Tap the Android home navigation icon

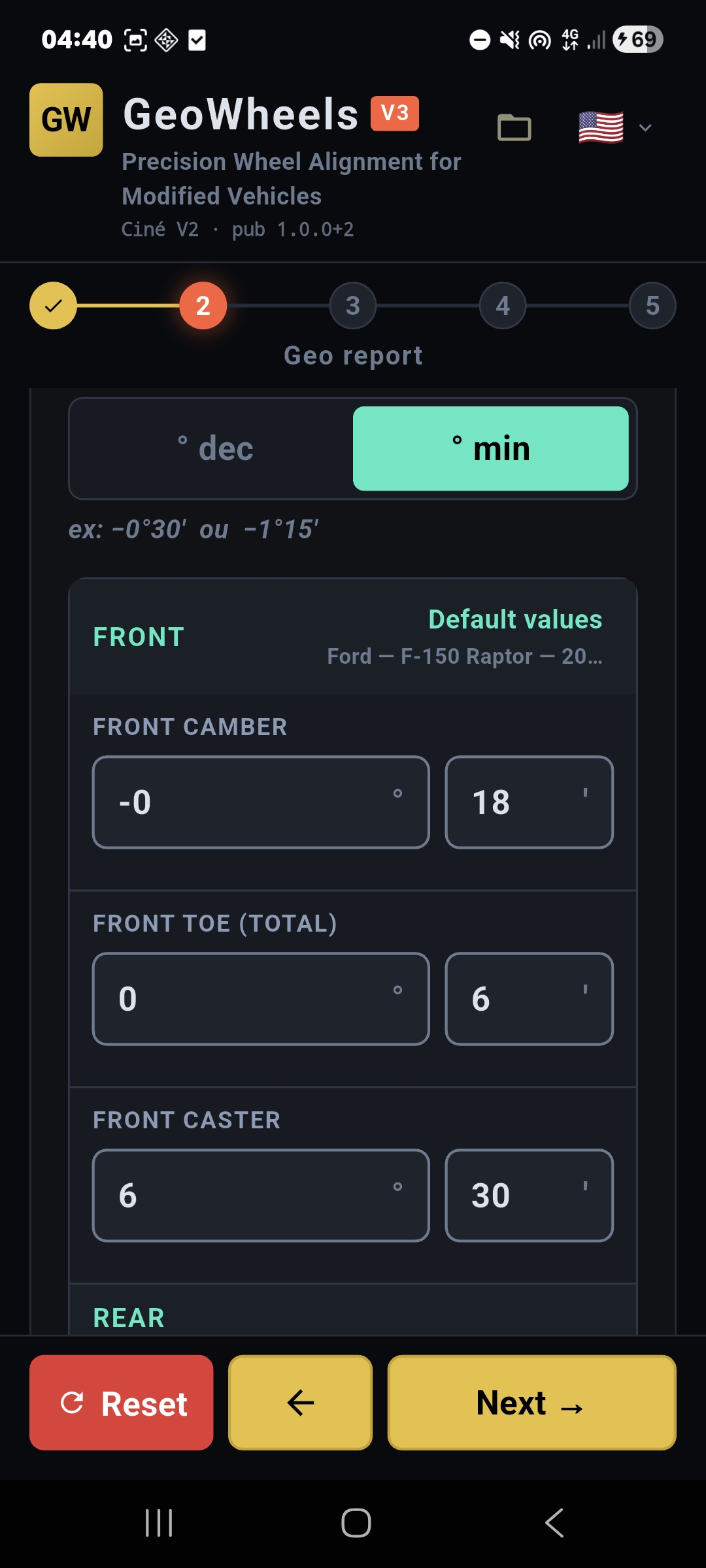tap(356, 1523)
